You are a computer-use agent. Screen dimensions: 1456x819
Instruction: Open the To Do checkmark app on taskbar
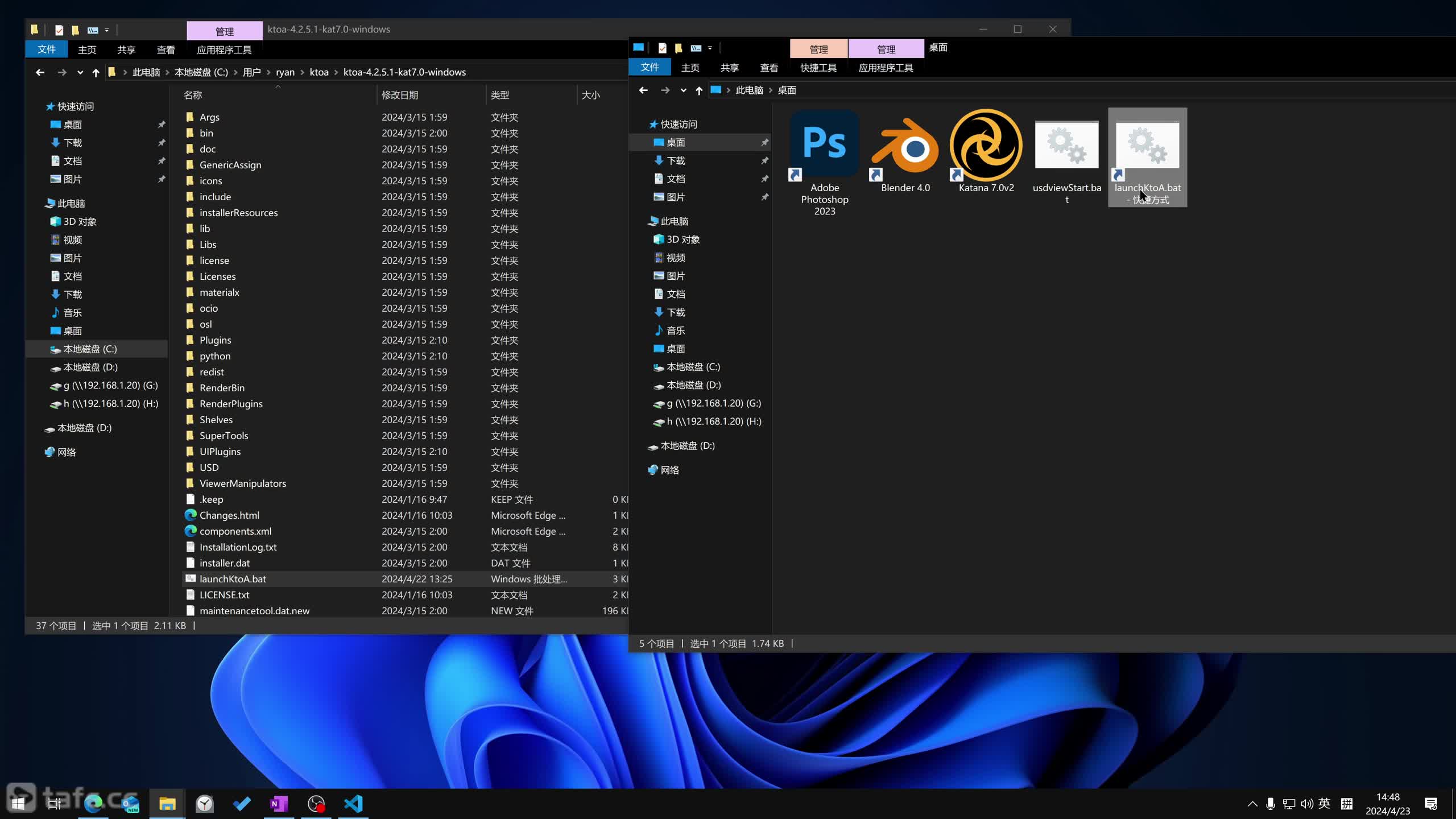[242, 804]
